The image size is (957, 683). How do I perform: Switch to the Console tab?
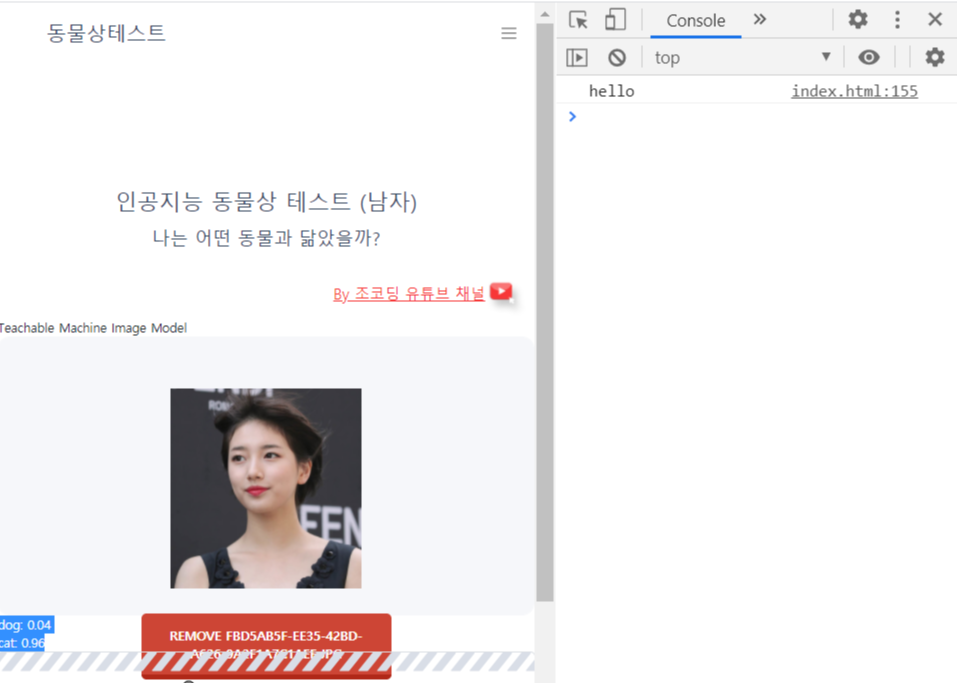pyautogui.click(x=695, y=21)
